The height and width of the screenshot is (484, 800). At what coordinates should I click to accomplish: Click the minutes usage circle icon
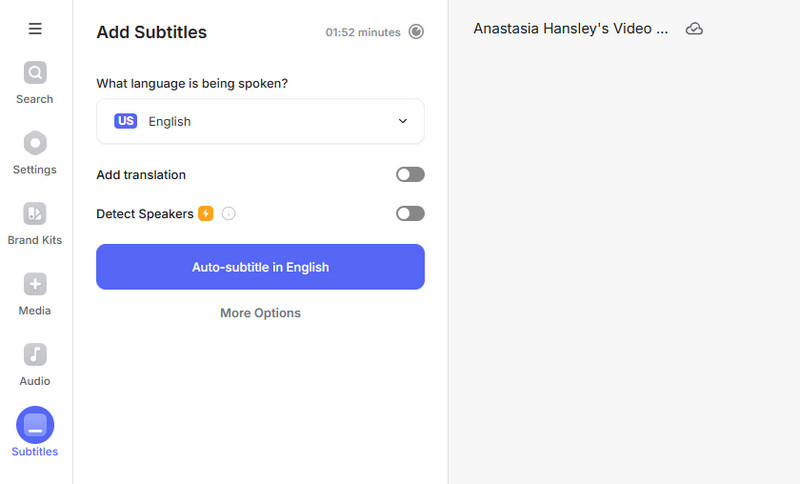[x=416, y=32]
